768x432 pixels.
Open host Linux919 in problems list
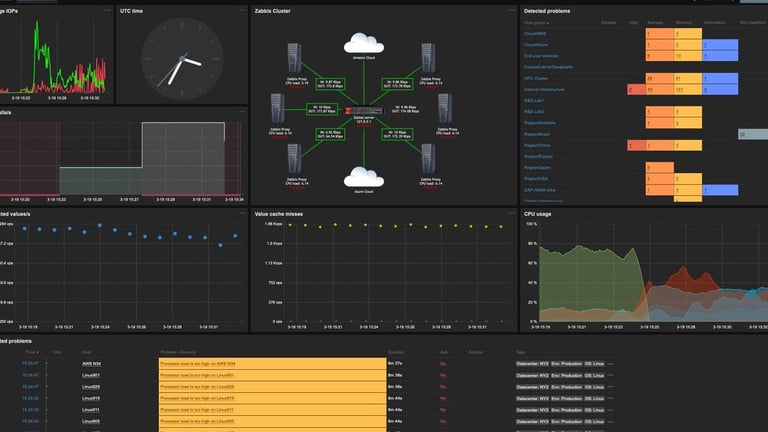[x=91, y=399]
